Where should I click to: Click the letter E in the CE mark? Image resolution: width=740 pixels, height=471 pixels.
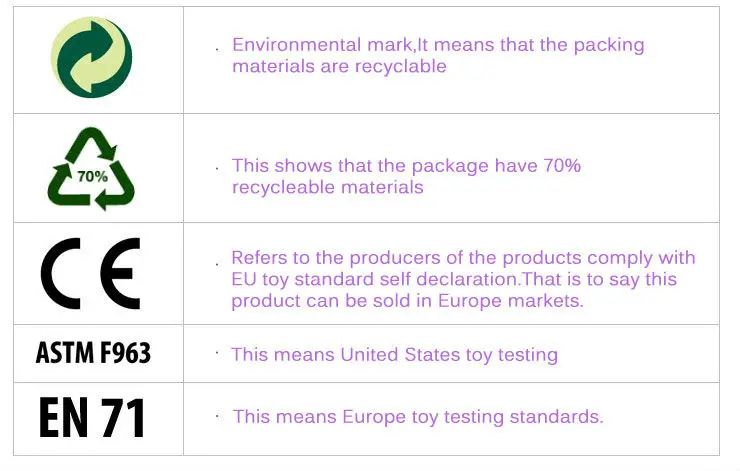tap(121, 273)
